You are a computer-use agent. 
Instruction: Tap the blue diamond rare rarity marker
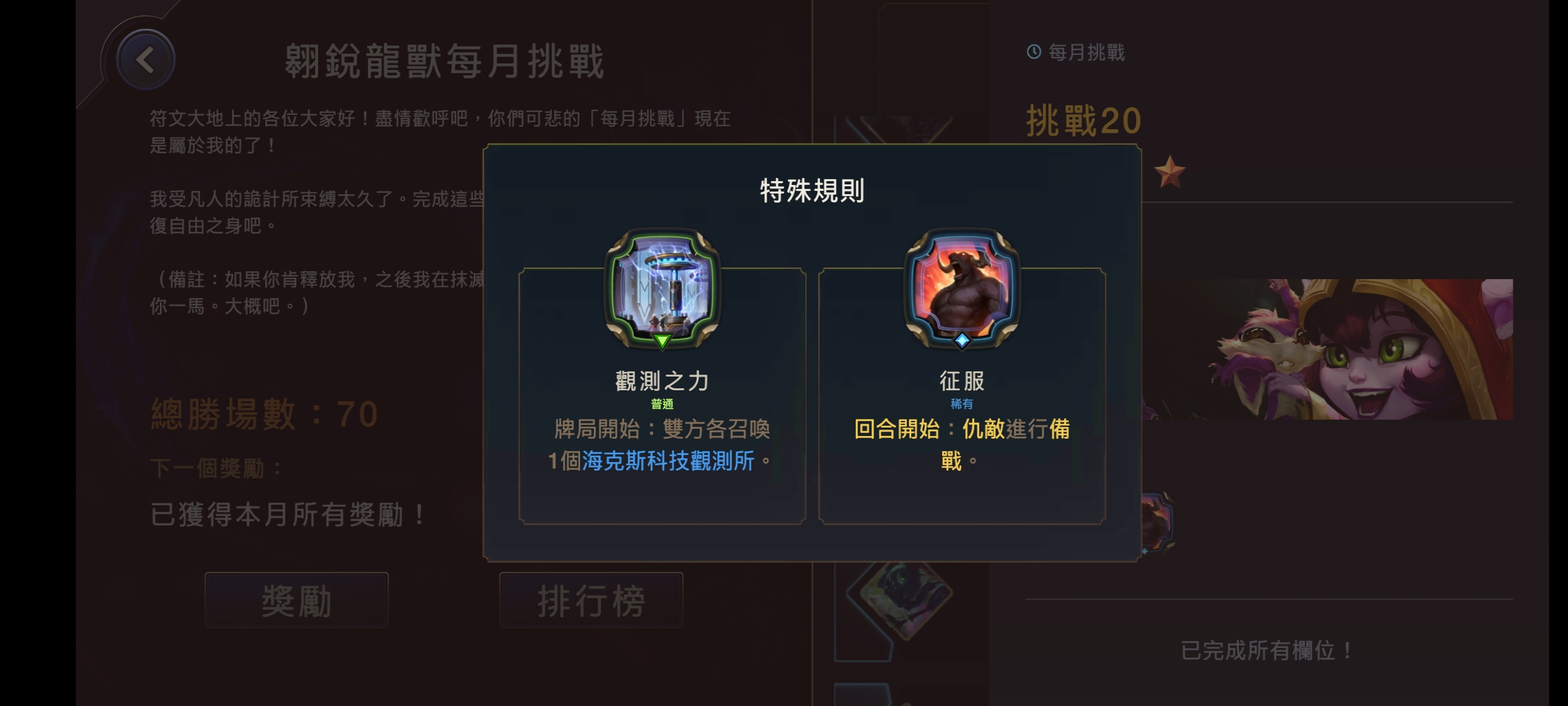pos(962,340)
